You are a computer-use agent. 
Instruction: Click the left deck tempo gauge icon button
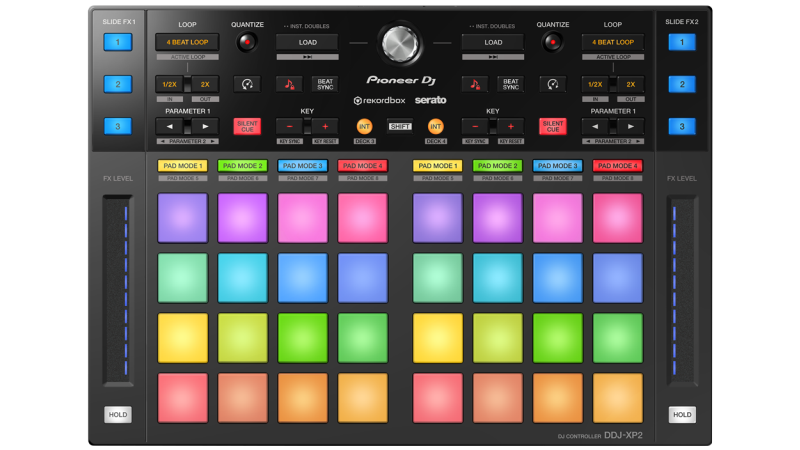[x=246, y=85]
